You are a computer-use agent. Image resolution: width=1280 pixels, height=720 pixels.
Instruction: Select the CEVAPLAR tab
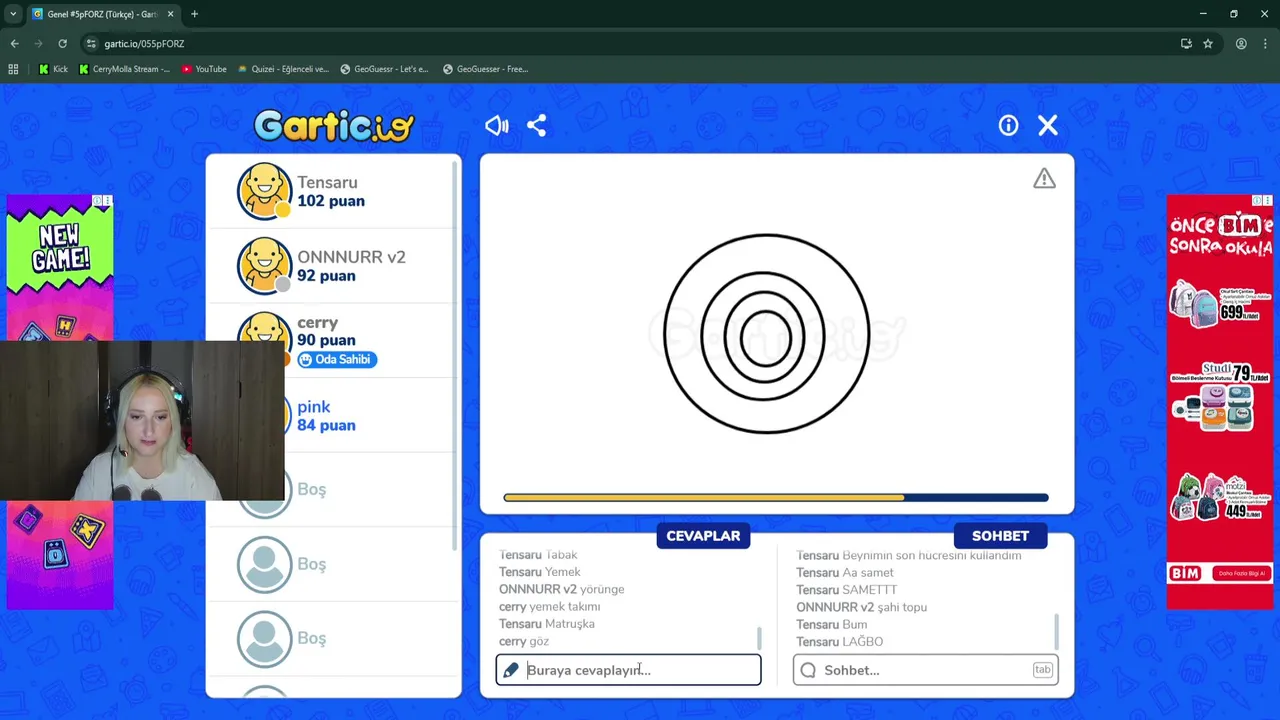coord(703,536)
